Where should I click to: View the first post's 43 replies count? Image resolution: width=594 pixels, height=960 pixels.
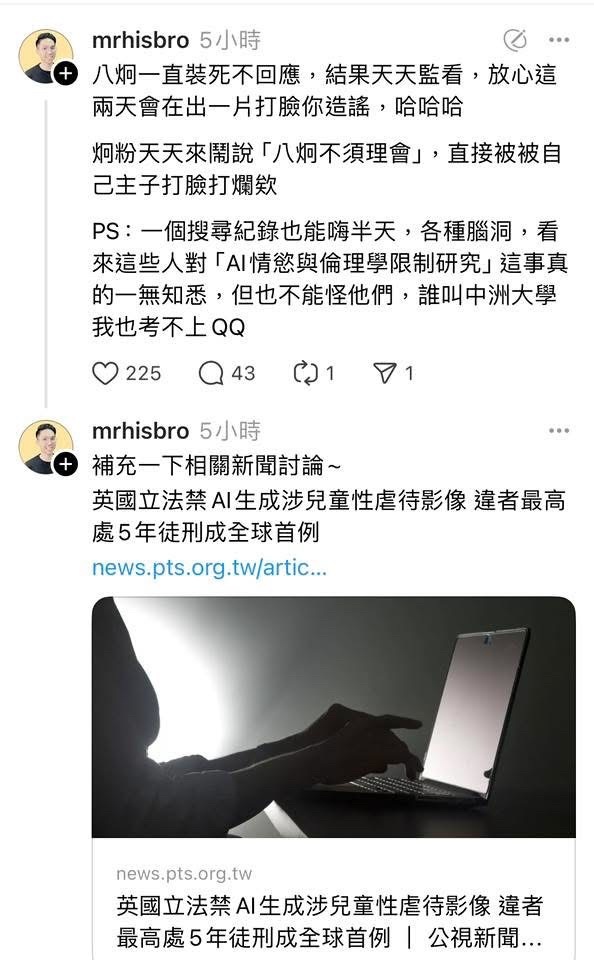click(243, 373)
